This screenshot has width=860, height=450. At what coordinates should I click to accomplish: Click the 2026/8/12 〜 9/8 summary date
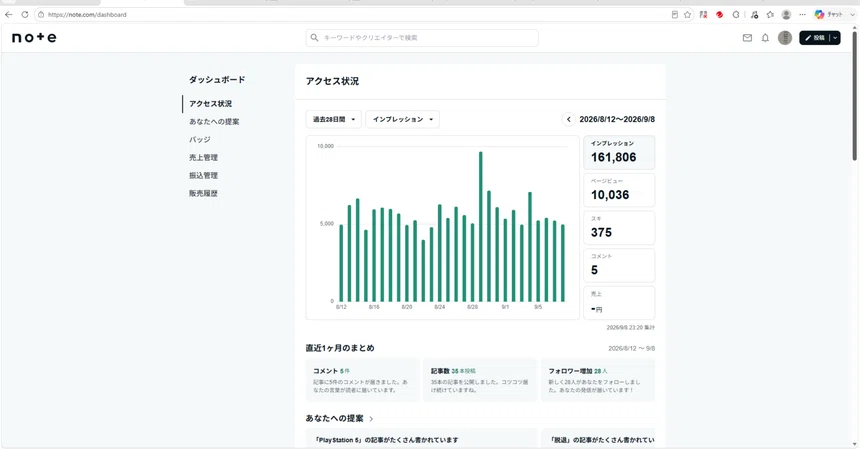point(631,348)
